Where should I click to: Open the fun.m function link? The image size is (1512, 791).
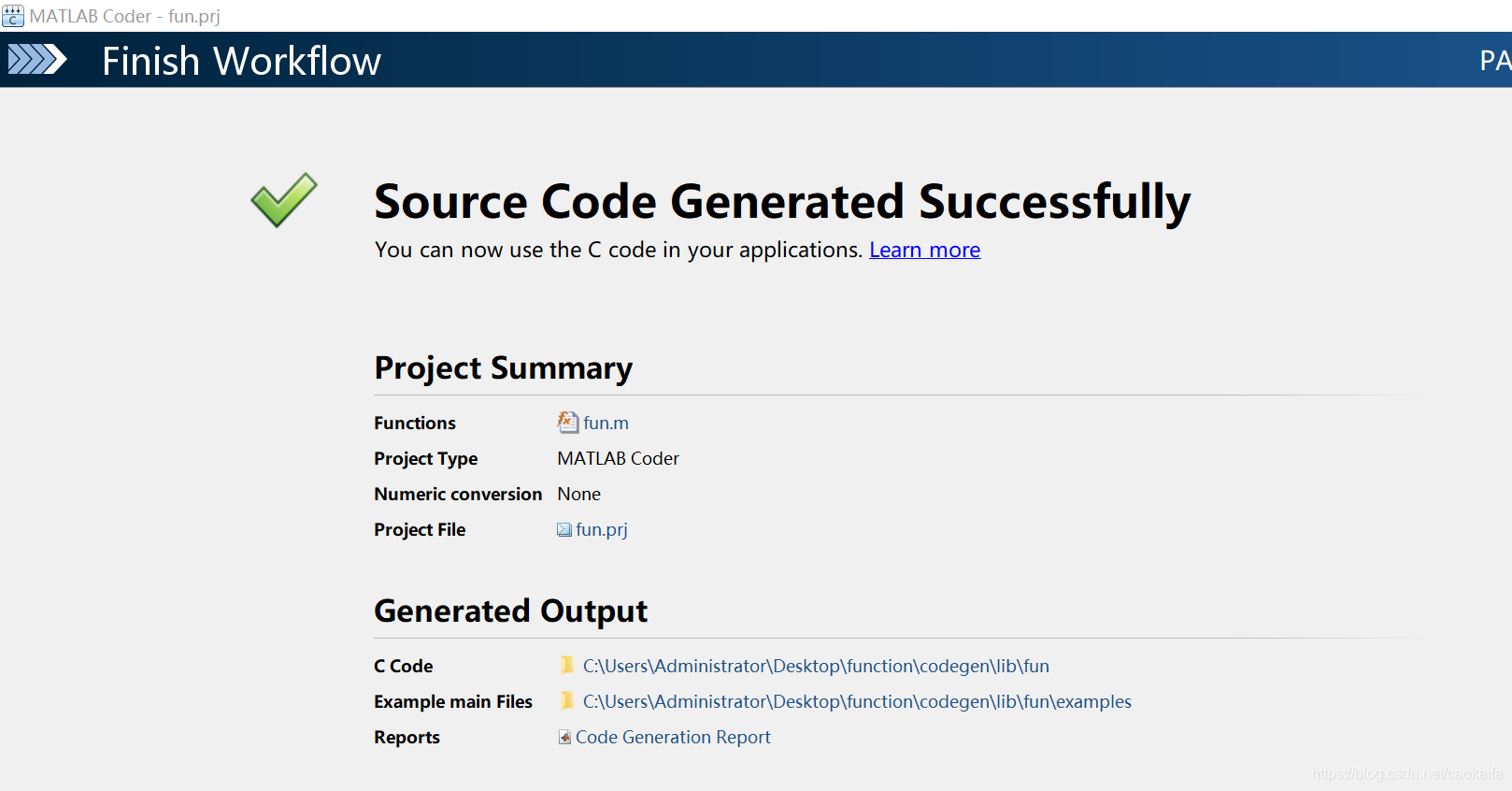pyautogui.click(x=606, y=423)
